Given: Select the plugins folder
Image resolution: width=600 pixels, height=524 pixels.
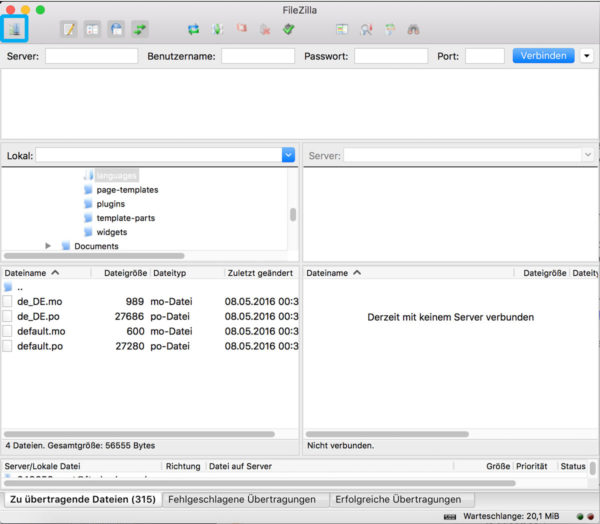Looking at the screenshot, I should point(111,204).
